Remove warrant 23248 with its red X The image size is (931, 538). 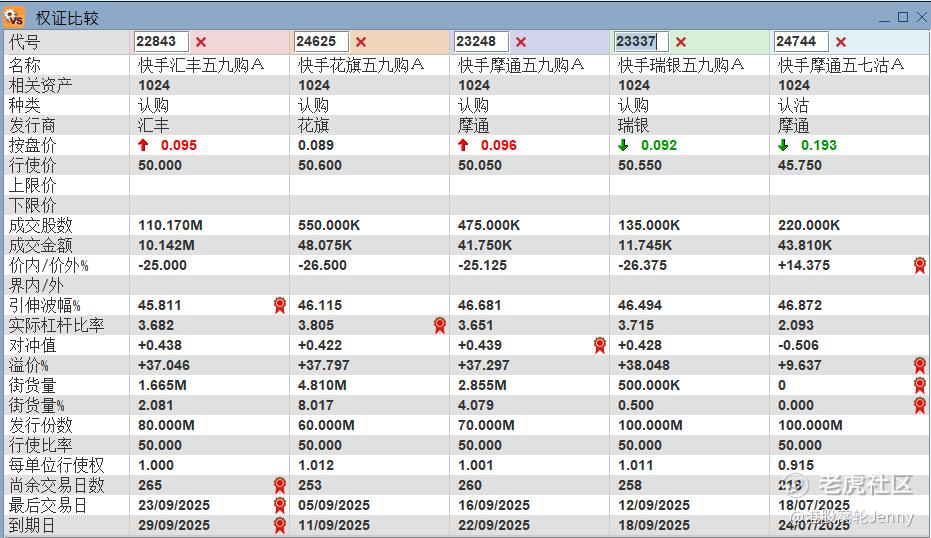click(x=521, y=42)
